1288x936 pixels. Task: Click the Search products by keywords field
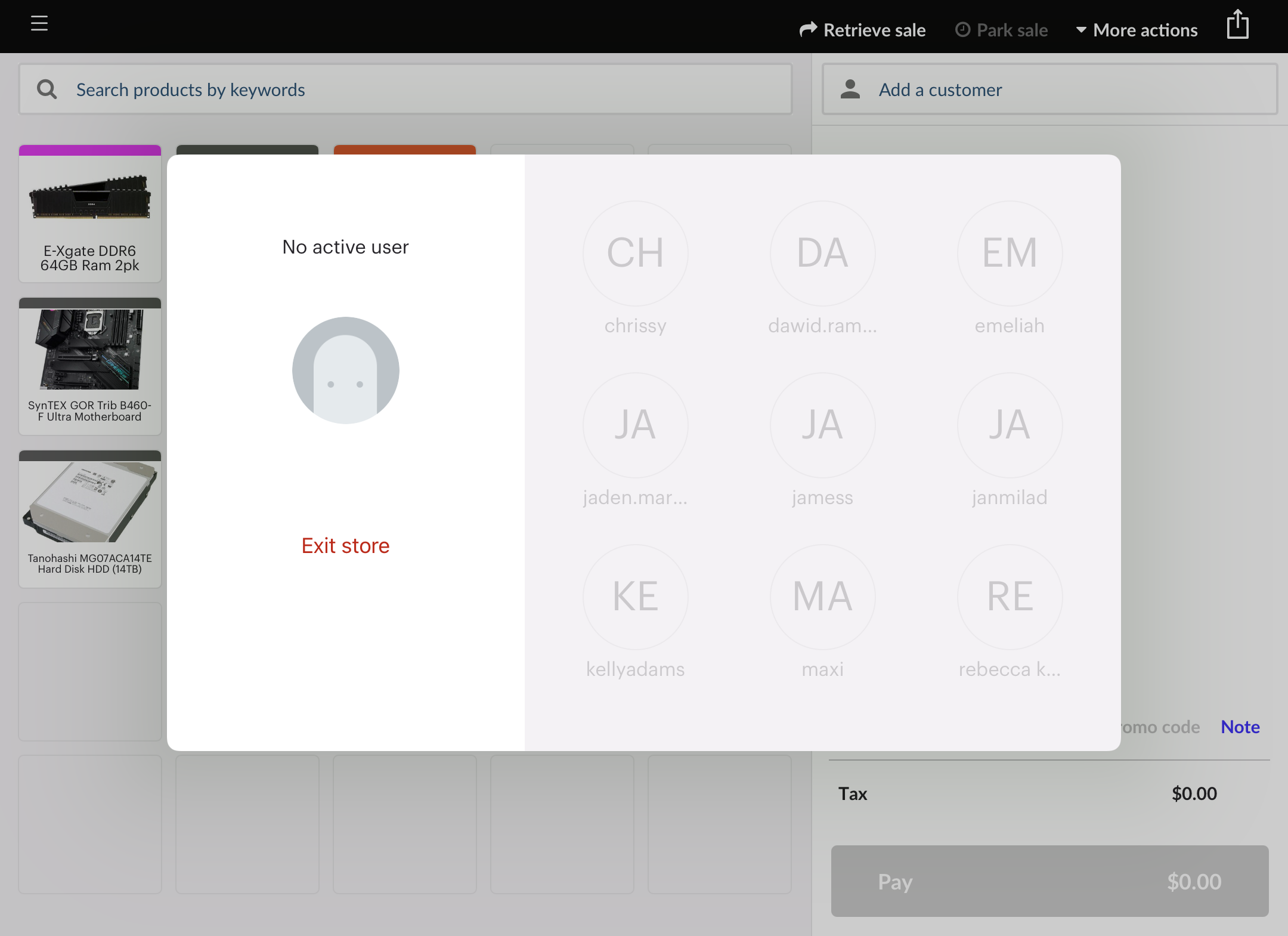(405, 89)
